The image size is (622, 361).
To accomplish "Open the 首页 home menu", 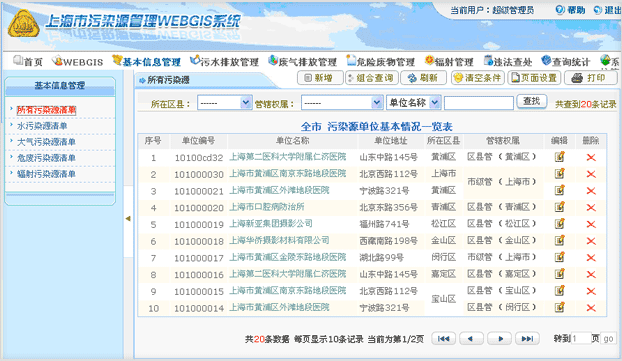I will point(27,61).
